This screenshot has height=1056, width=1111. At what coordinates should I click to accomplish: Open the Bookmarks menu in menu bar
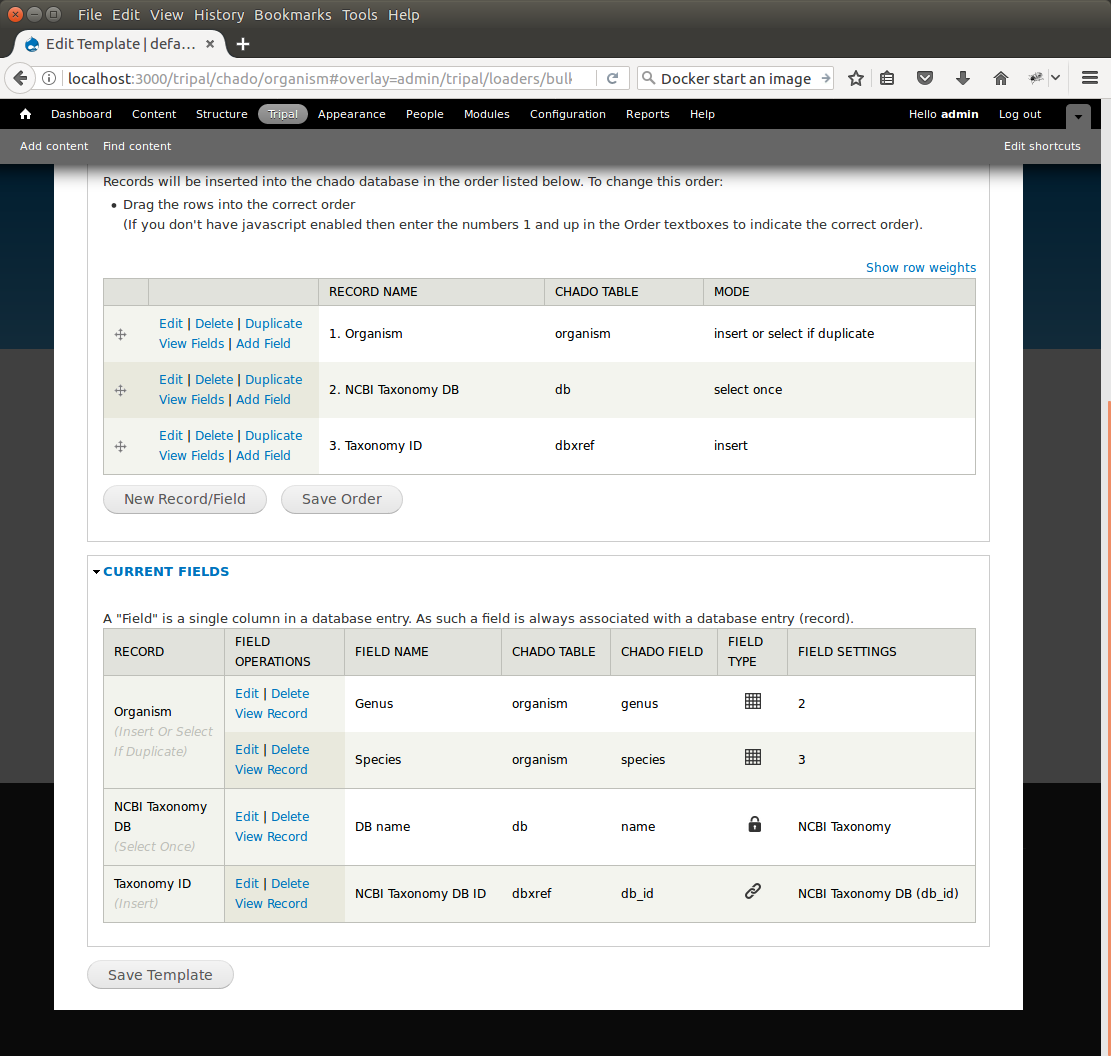tap(292, 15)
